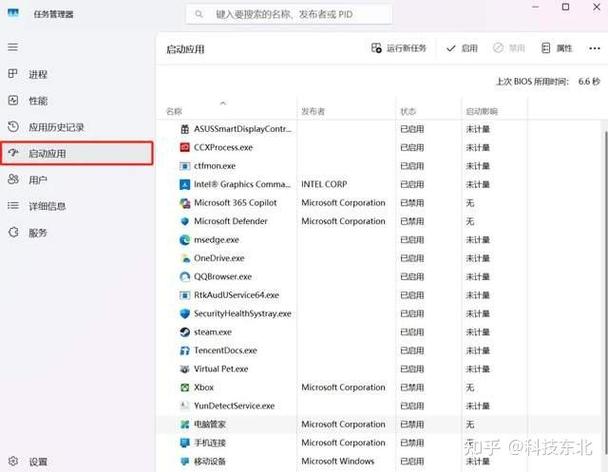The height and width of the screenshot is (472, 608).
Task: Go to 应用历史记录 page
Action: point(56,127)
